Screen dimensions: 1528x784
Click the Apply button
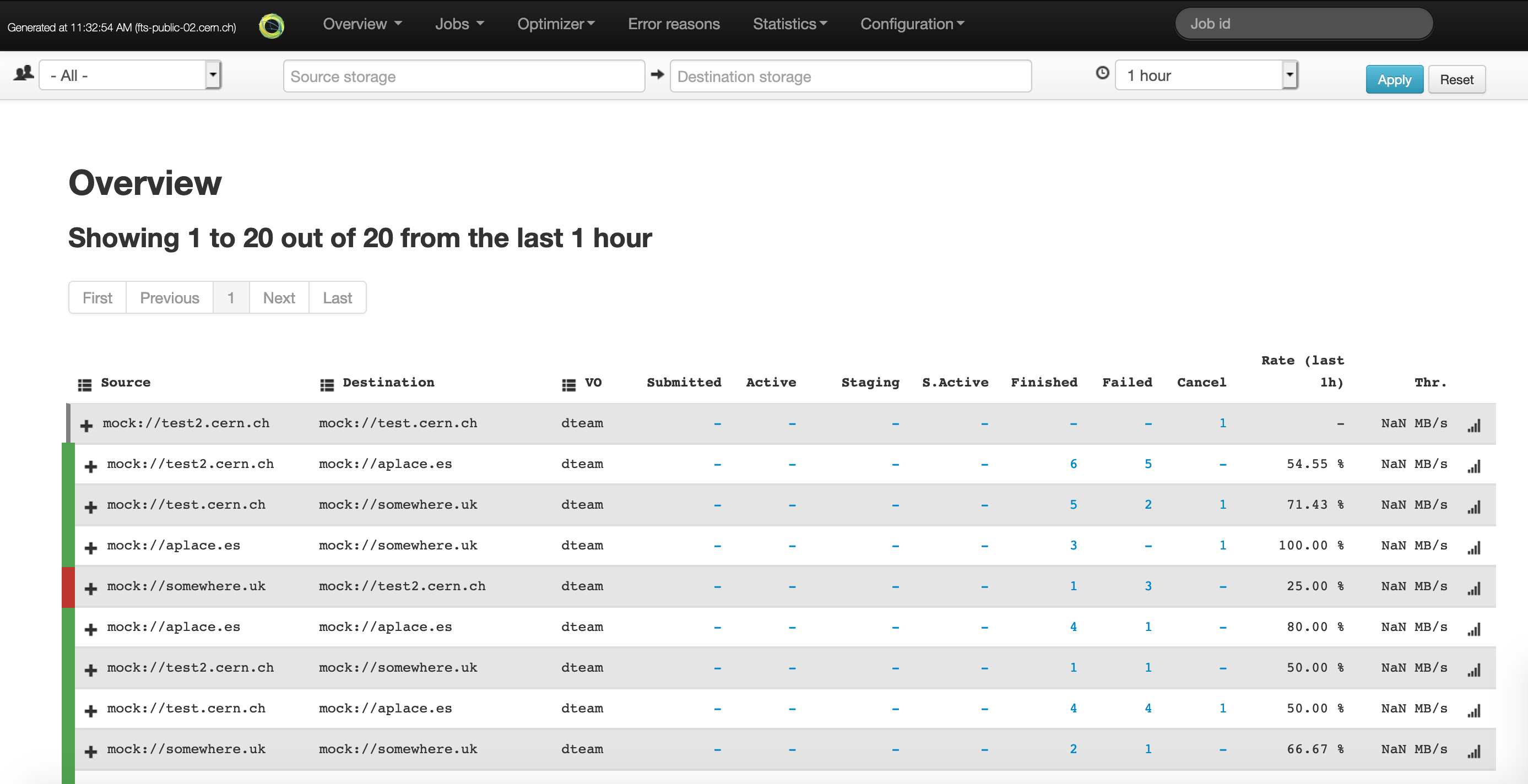1394,79
